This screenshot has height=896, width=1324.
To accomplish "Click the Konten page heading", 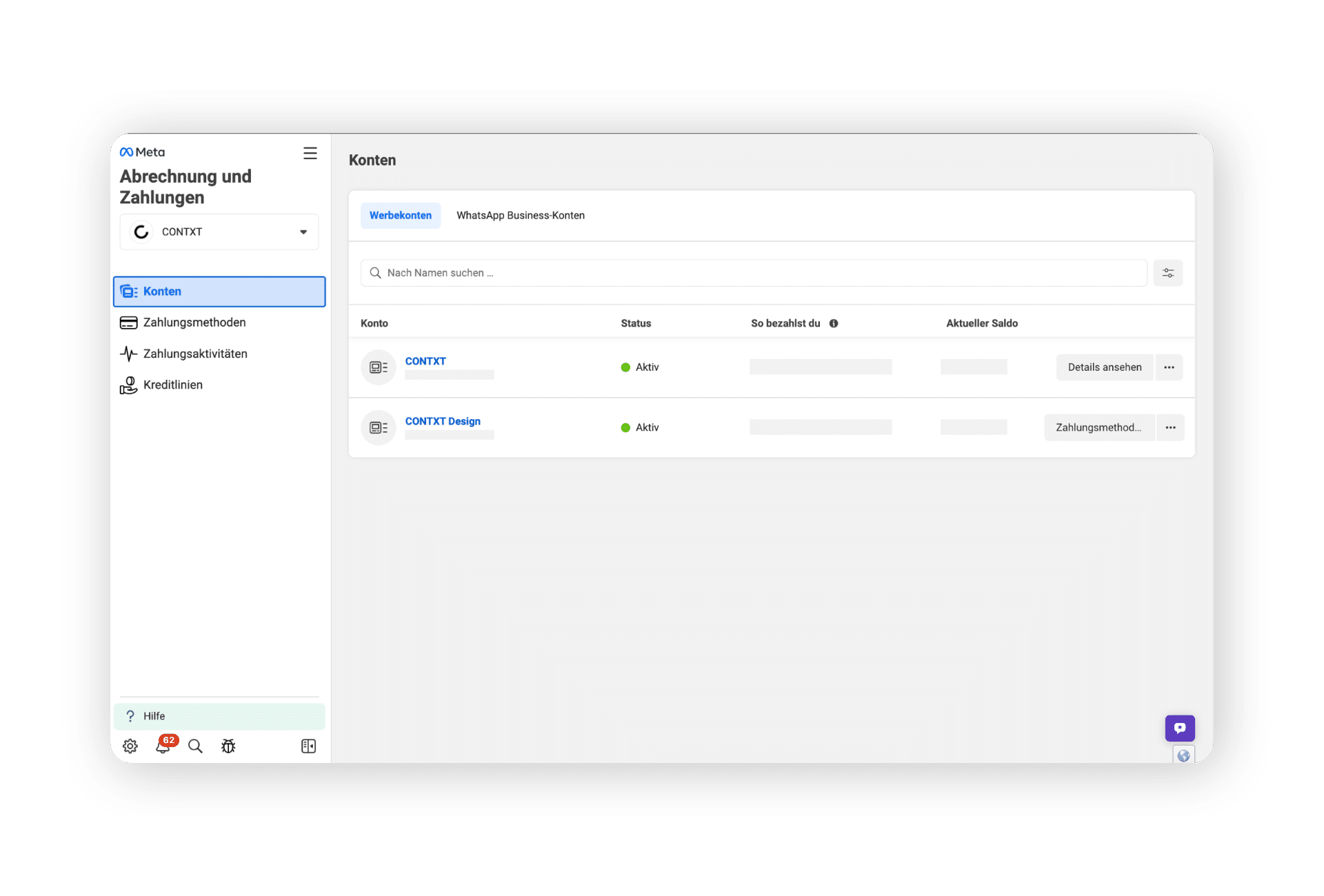I will click(372, 160).
